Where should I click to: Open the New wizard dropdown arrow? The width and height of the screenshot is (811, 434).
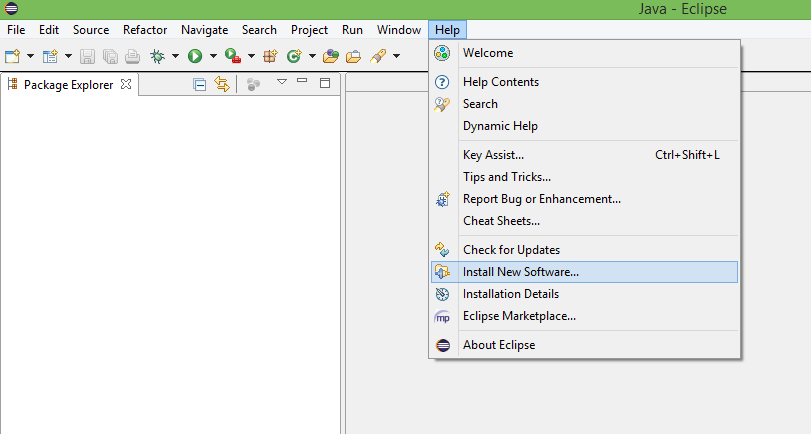coord(30,56)
